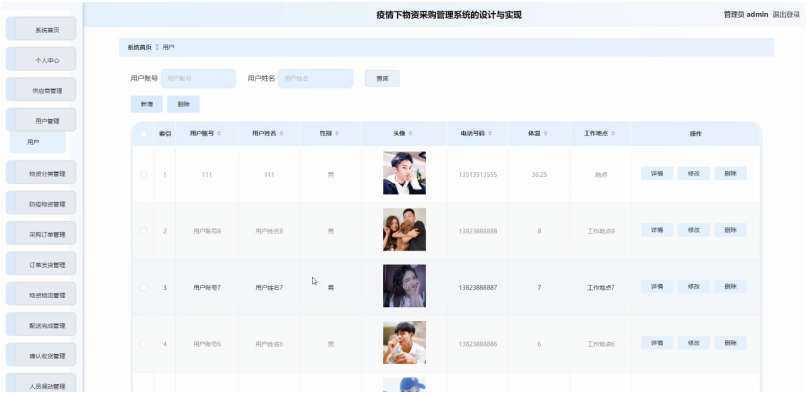This screenshot has width=810, height=395.
Task: Click 修改 for 用户账号6
Action: tap(694, 343)
